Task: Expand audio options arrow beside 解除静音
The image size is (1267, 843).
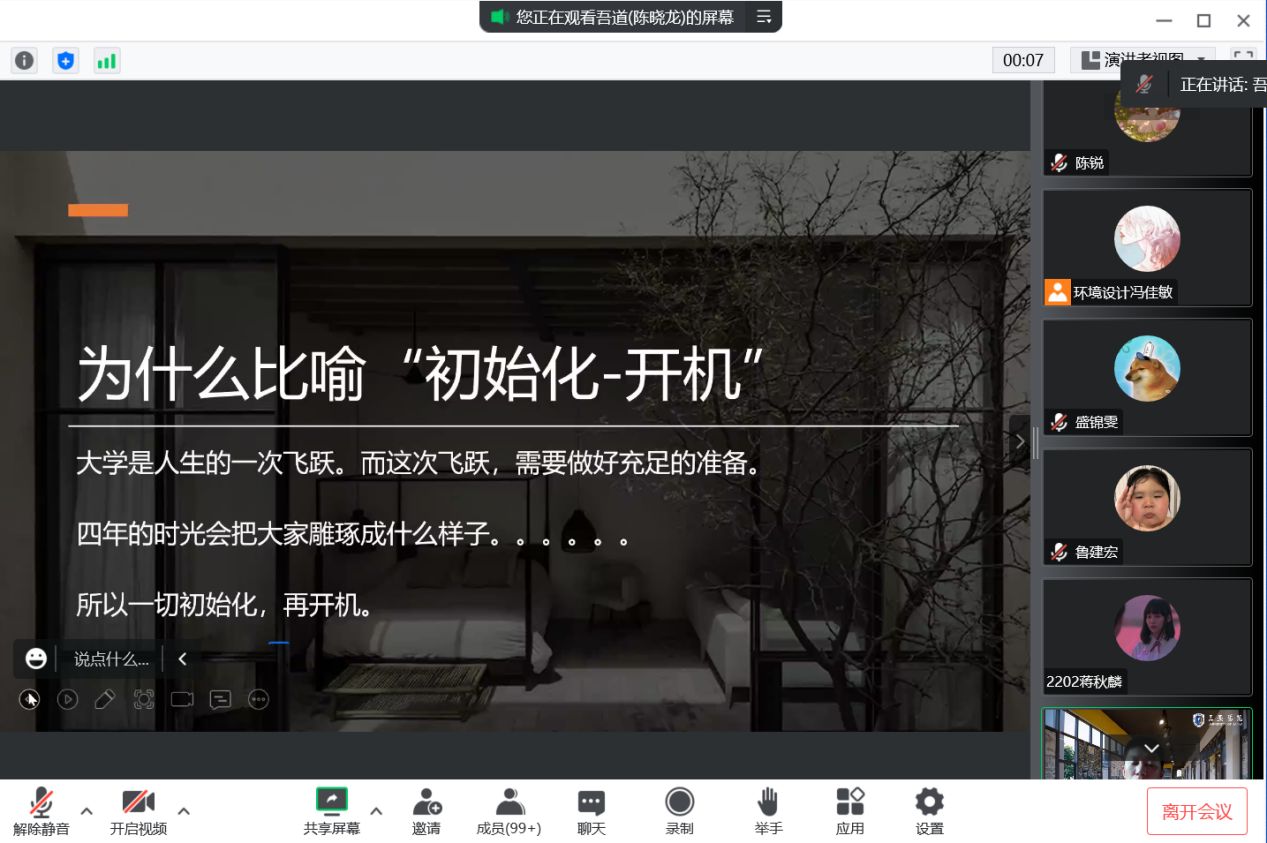Action: (x=87, y=810)
